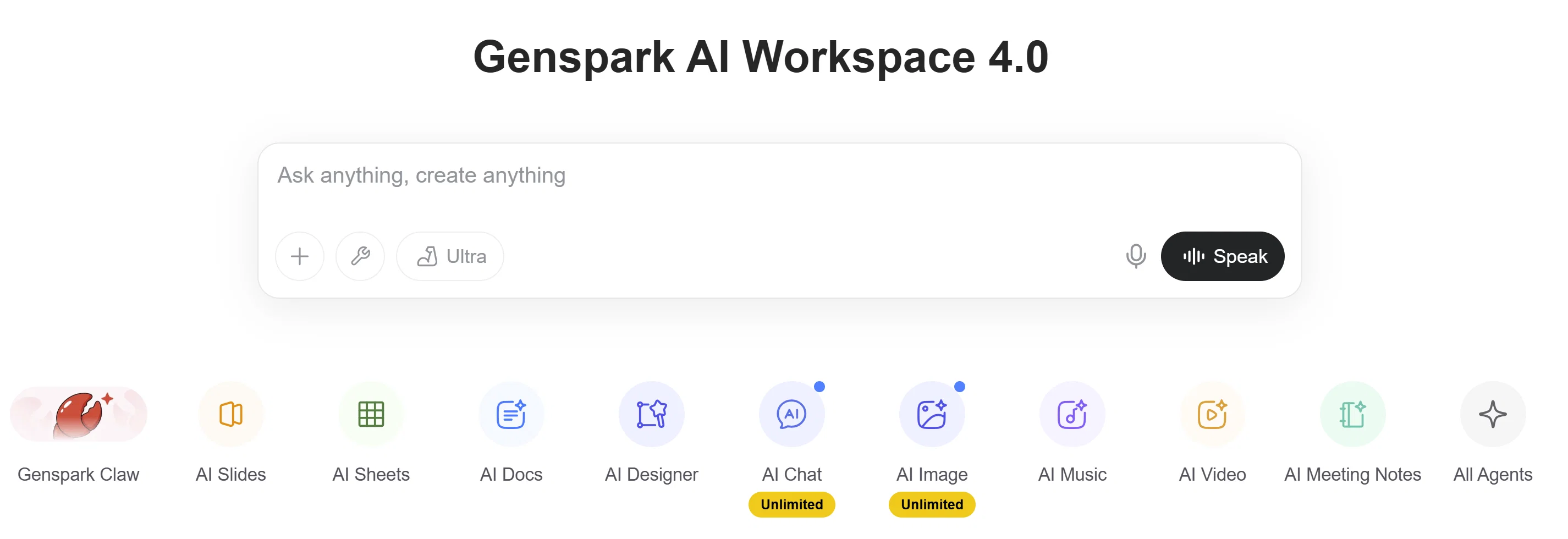Click the 'All Agents' label text

1493,475
